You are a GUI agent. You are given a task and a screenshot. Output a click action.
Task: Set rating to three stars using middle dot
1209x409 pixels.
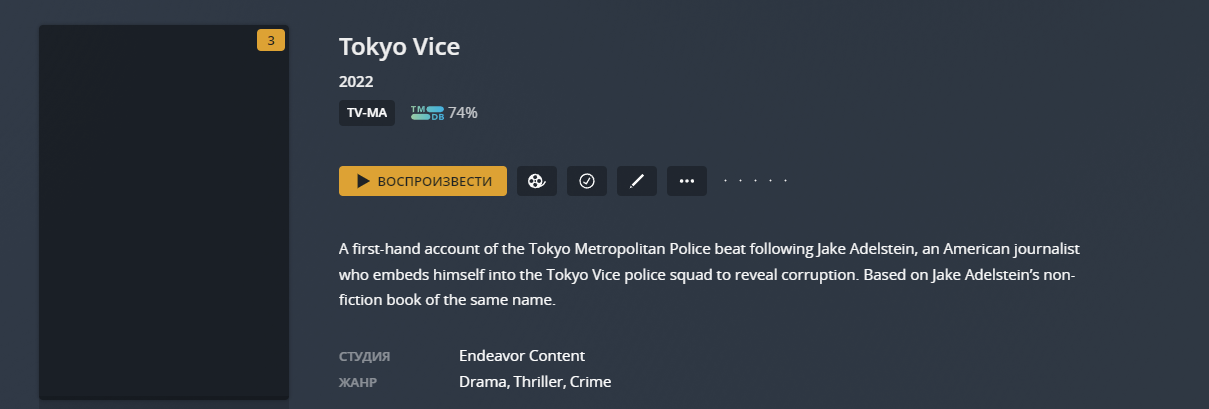pos(756,181)
